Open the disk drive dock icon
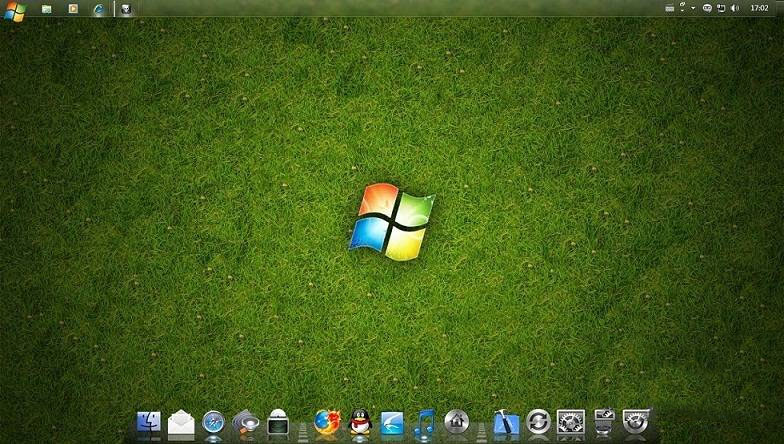 604,422
